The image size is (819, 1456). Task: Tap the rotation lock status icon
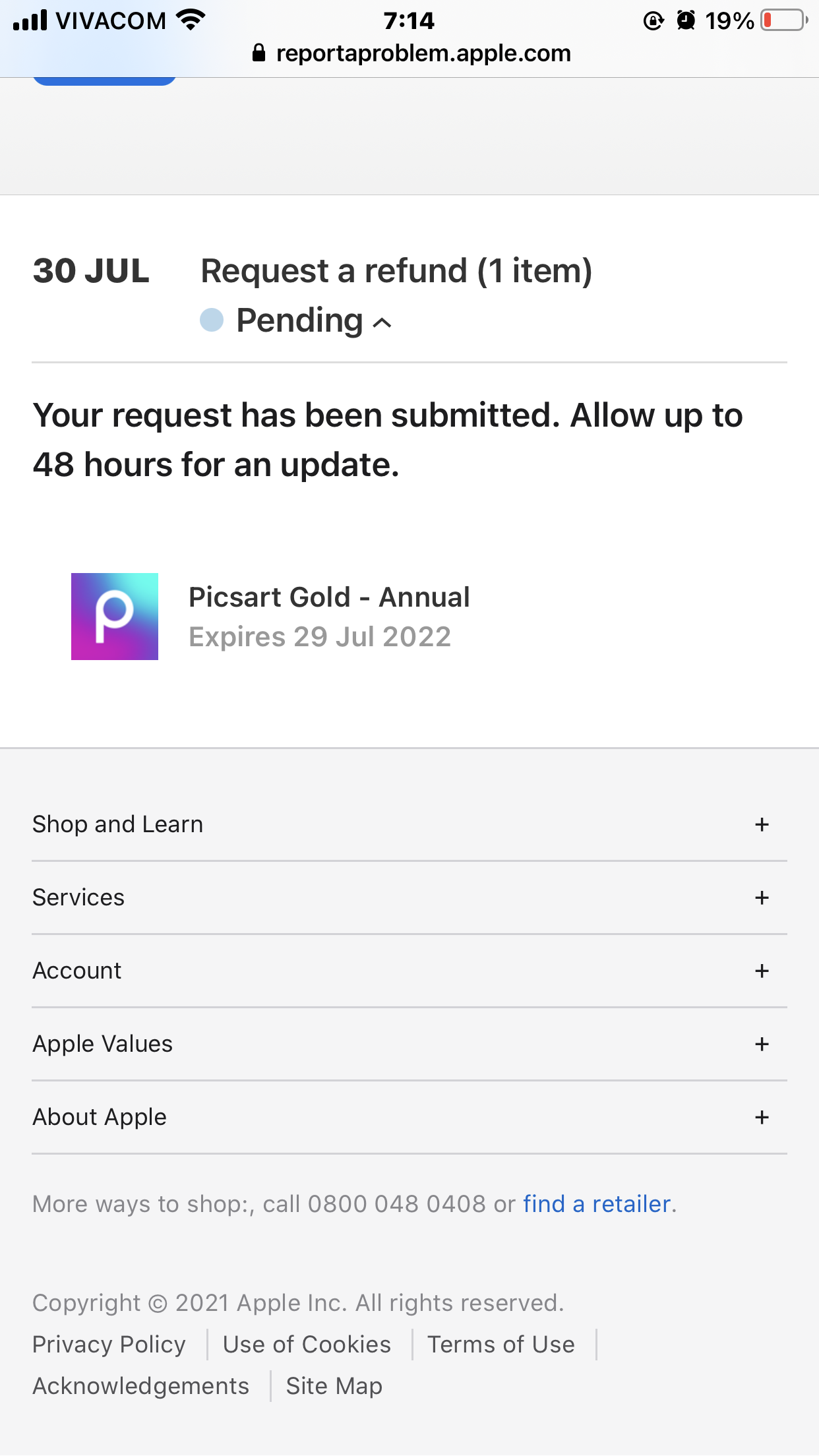(x=653, y=20)
